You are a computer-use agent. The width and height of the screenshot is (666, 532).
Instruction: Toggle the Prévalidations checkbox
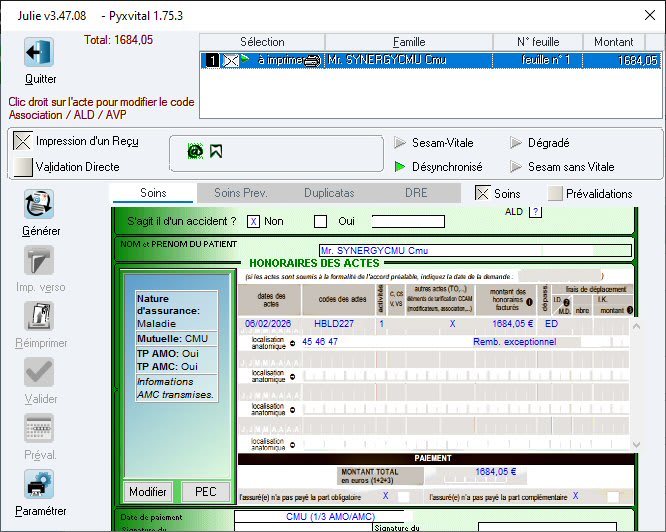coord(555,194)
